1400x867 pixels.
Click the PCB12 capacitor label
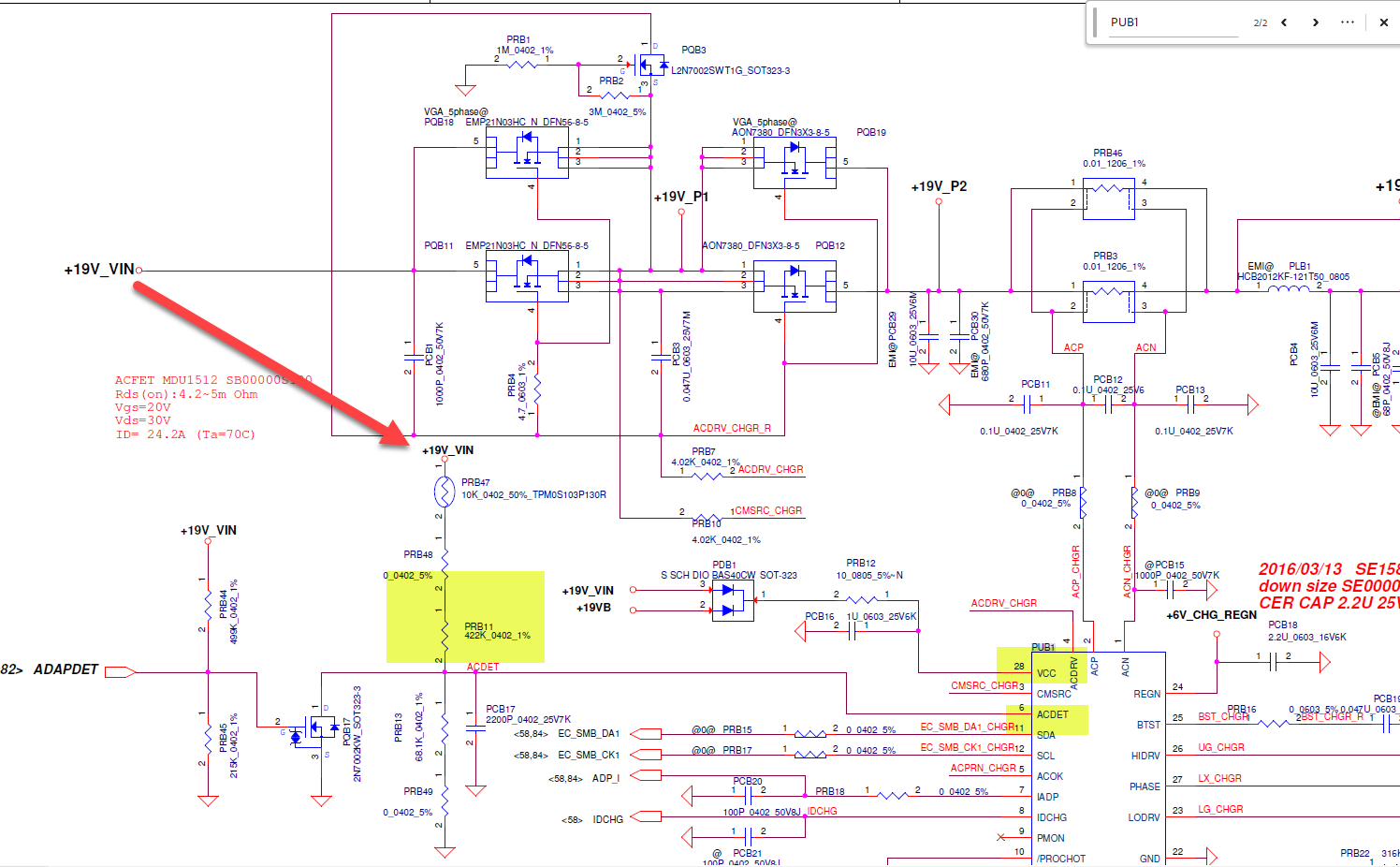pos(1108,379)
